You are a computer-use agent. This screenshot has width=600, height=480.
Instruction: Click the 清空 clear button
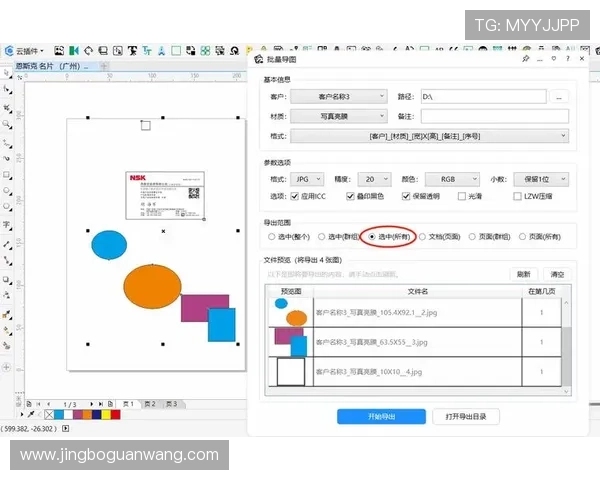pyautogui.click(x=557, y=274)
